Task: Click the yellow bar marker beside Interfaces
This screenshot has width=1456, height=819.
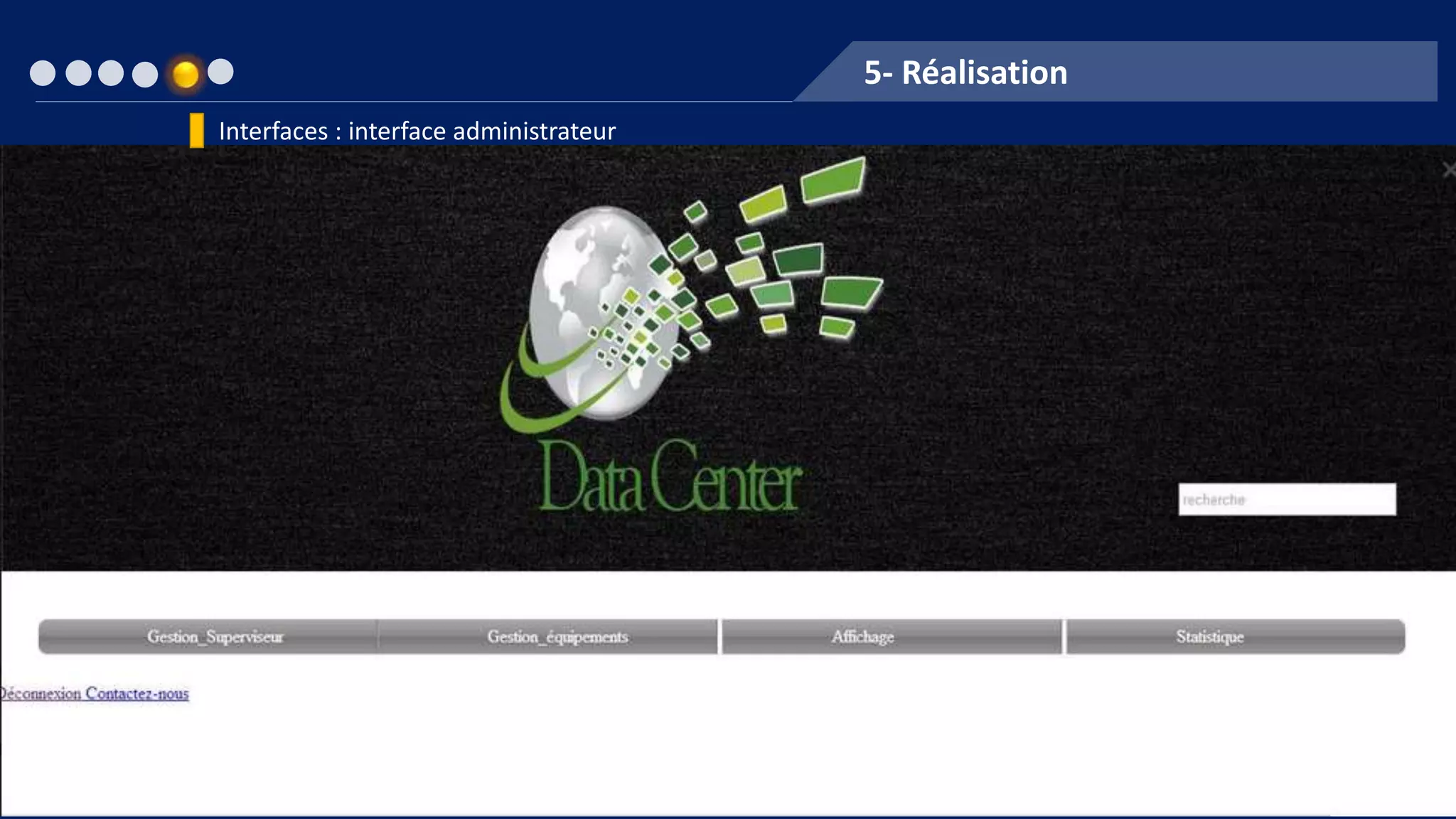Action: [x=197, y=131]
